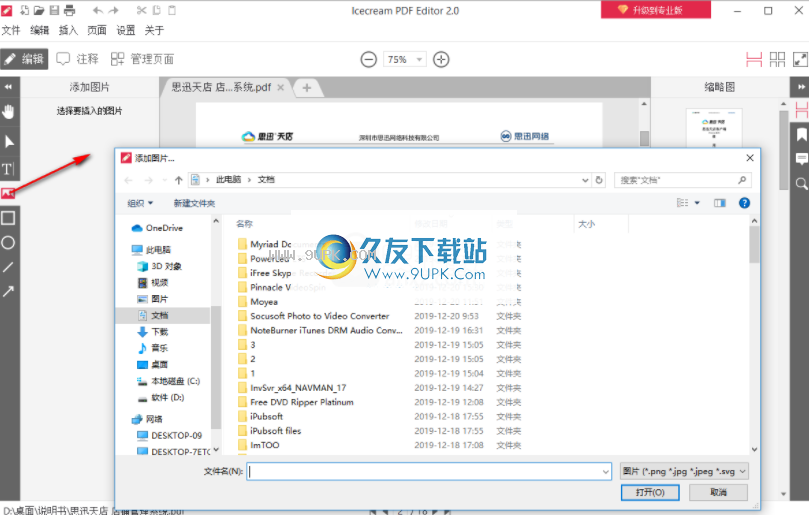Click the paste clipboard icon
Image resolution: width=809 pixels, height=515 pixels.
[172, 10]
